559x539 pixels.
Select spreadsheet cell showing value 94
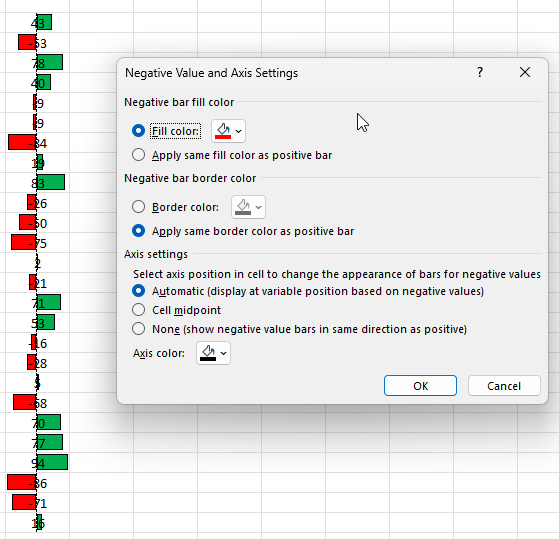tap(37, 462)
